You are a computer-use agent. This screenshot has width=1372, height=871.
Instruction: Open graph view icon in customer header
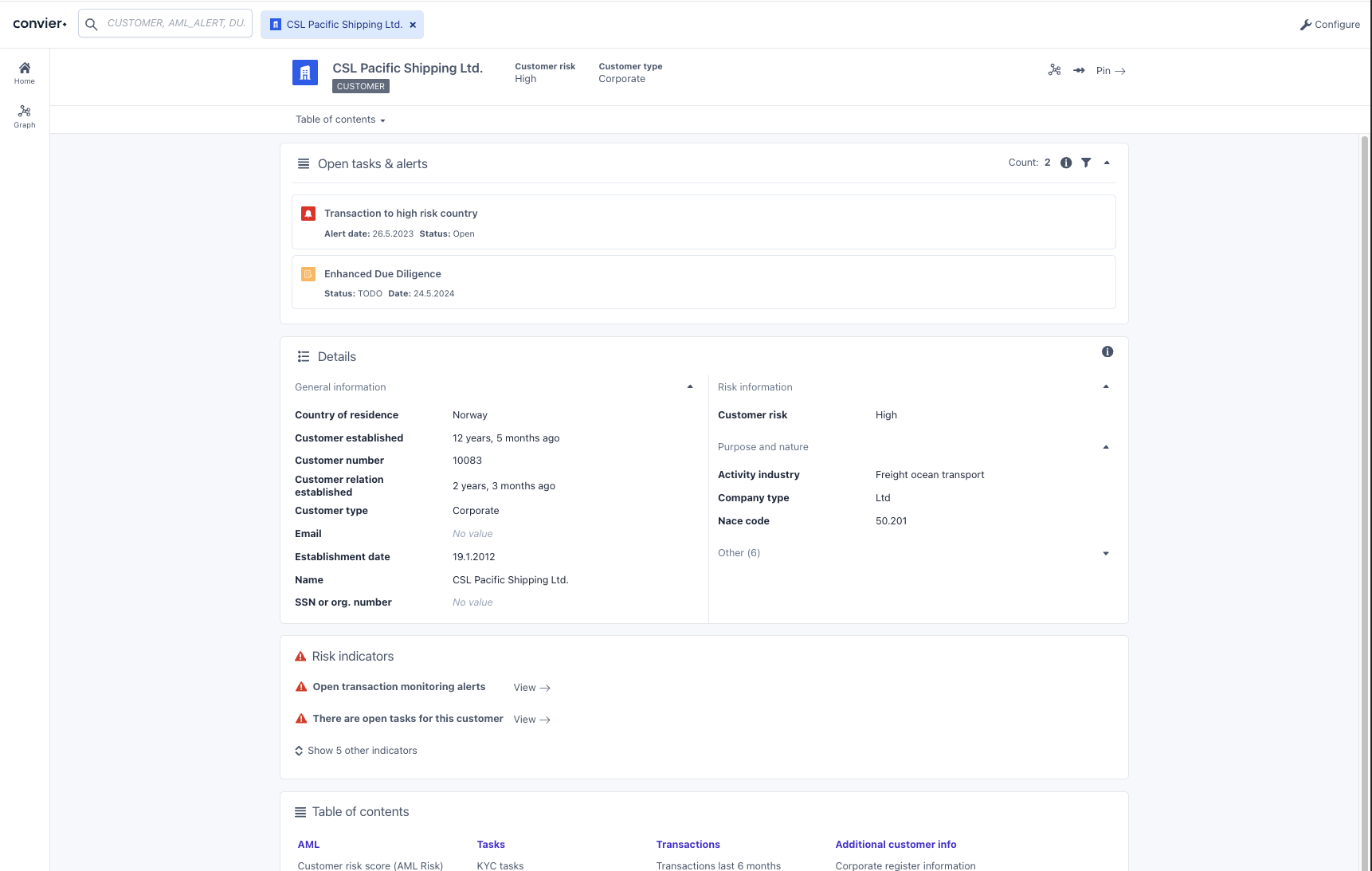(1055, 70)
